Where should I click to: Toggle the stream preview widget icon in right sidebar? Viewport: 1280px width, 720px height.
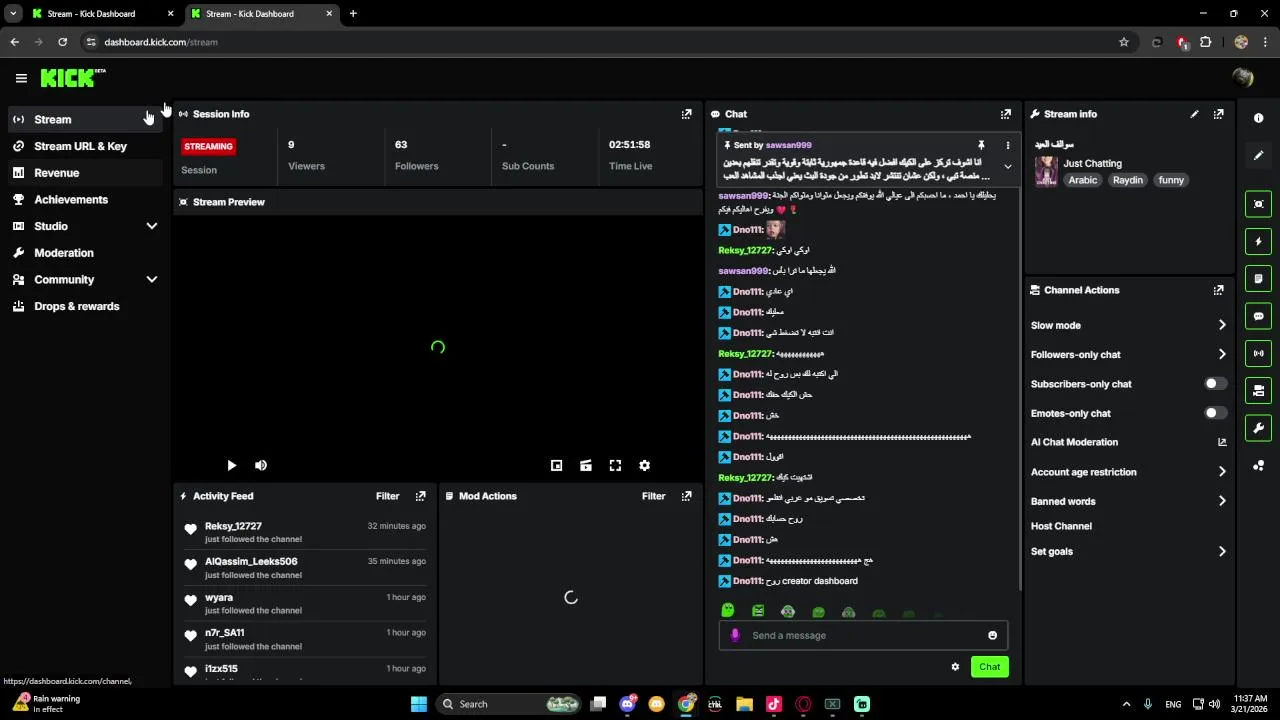point(1258,204)
